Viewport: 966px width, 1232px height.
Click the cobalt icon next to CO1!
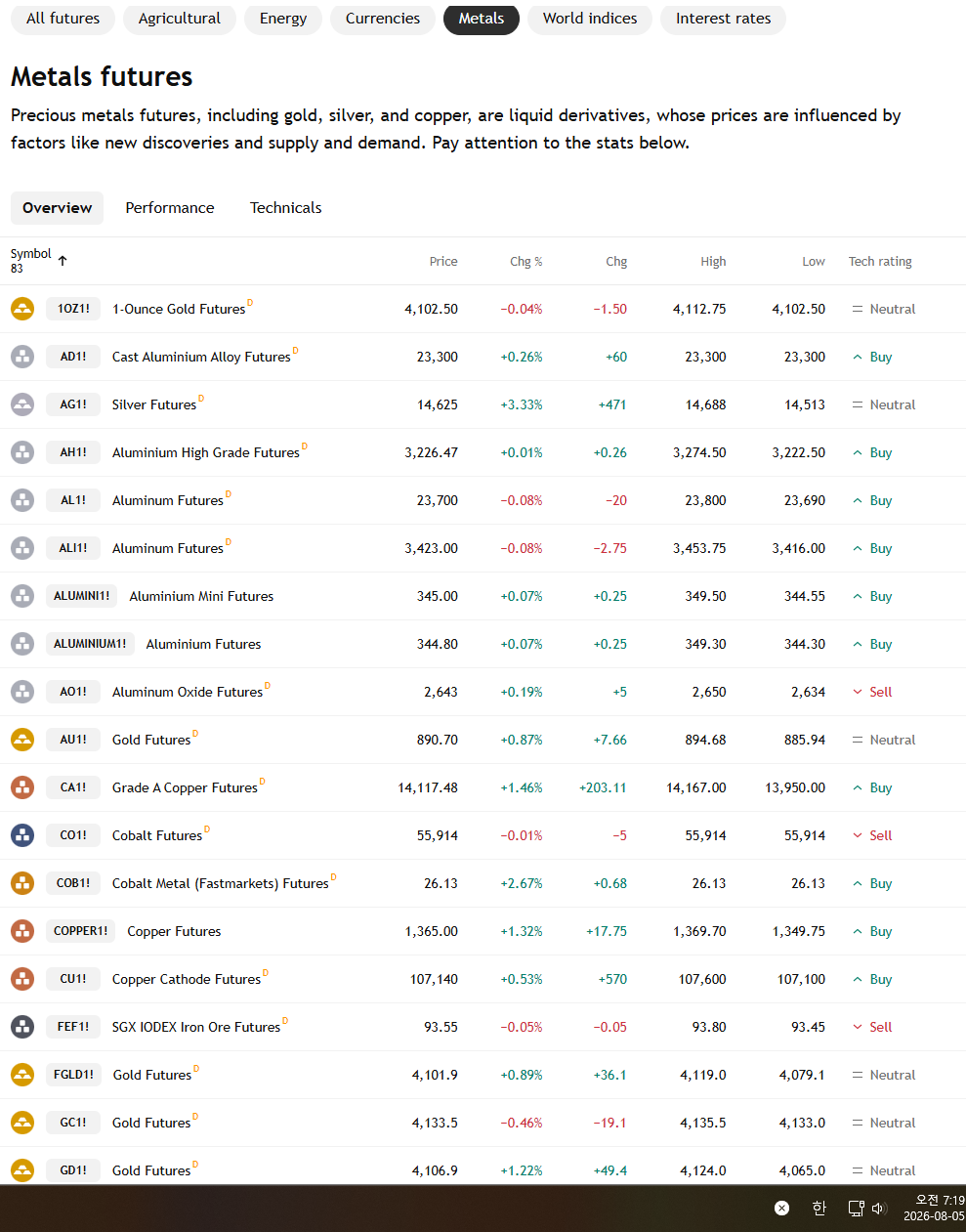(x=22, y=835)
